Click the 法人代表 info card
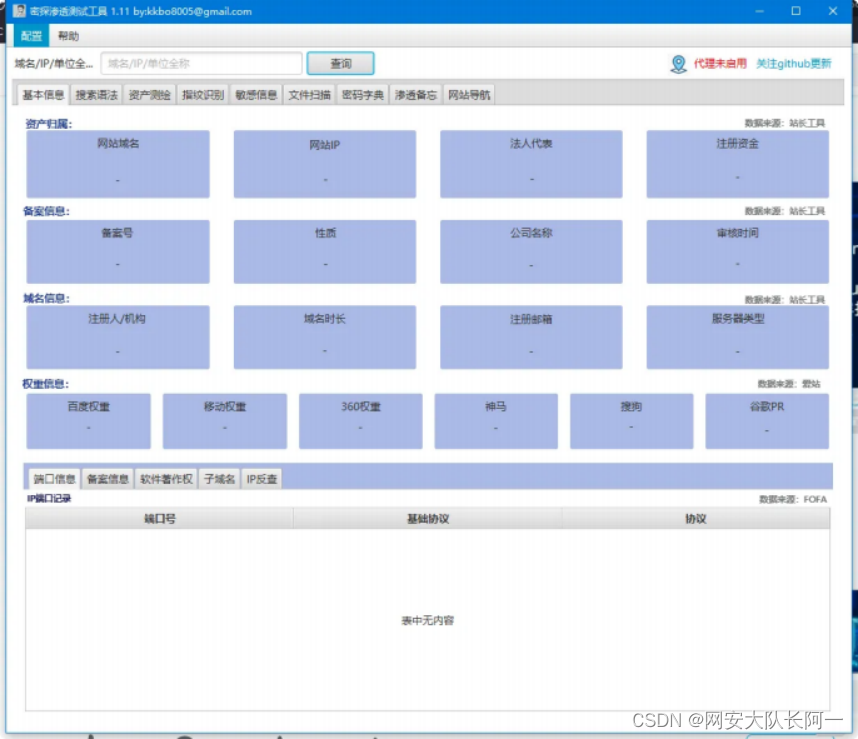 click(531, 164)
